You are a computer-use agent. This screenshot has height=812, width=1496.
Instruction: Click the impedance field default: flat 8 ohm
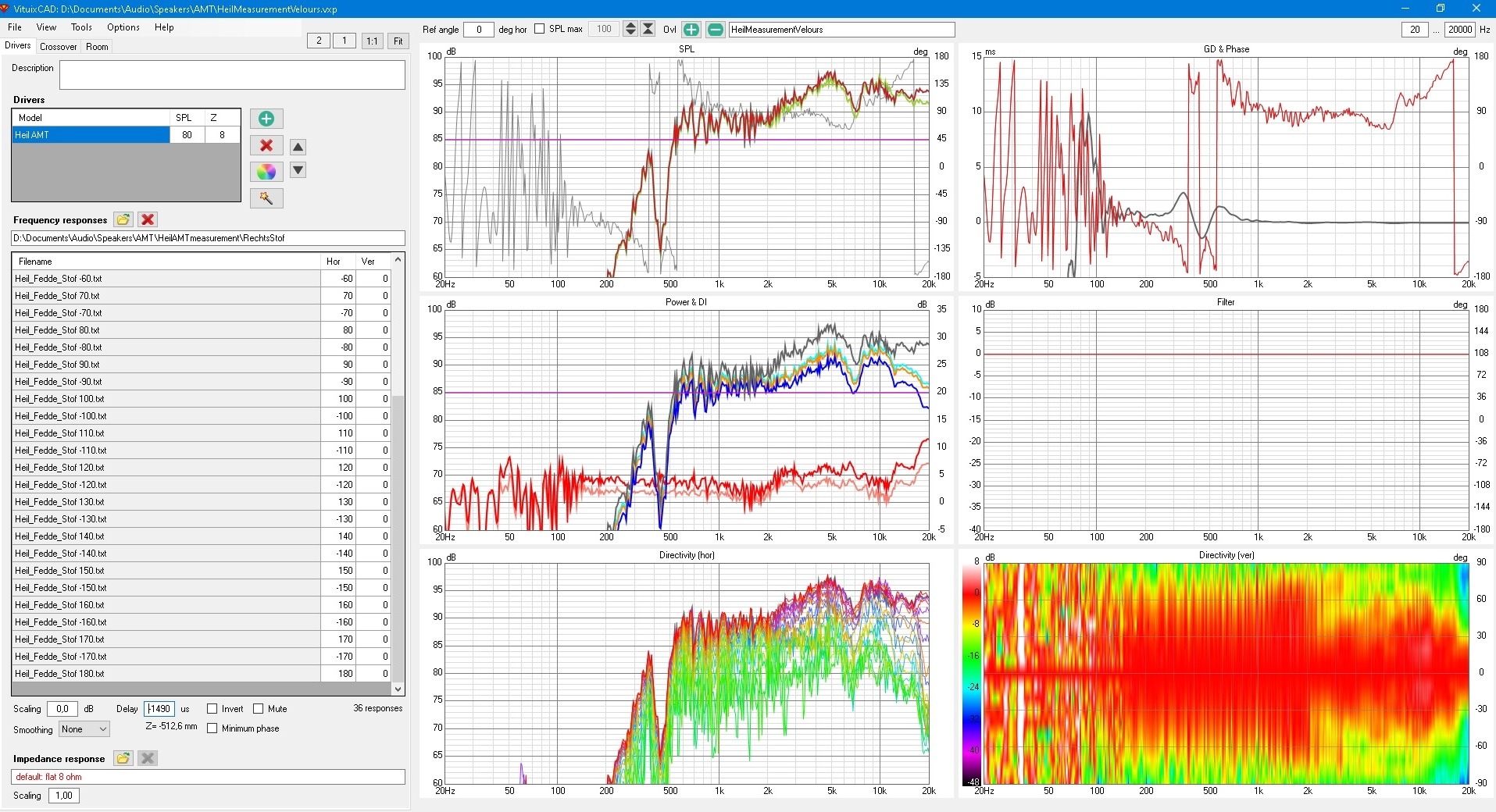coord(208,777)
